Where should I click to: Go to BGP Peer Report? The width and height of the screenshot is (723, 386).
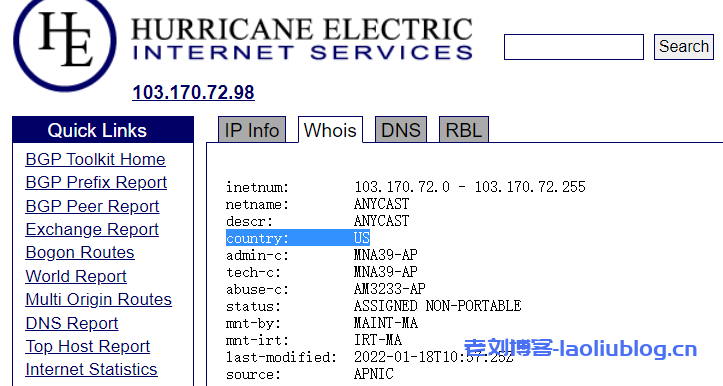pyautogui.click(x=92, y=206)
